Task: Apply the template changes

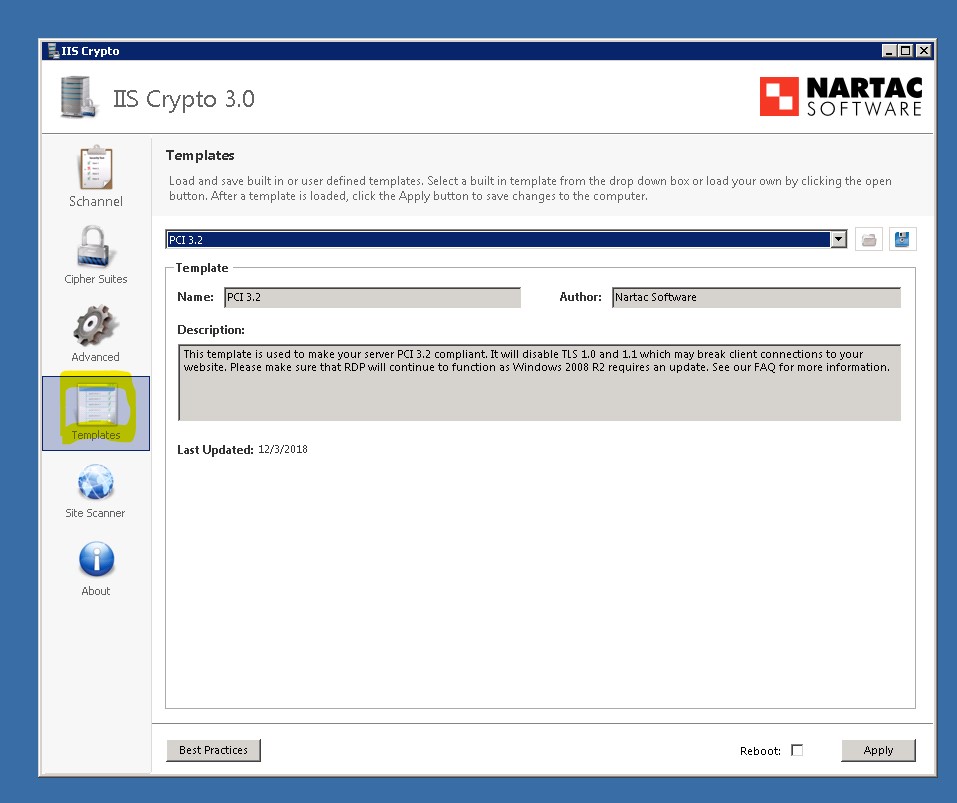Action: pos(878,750)
